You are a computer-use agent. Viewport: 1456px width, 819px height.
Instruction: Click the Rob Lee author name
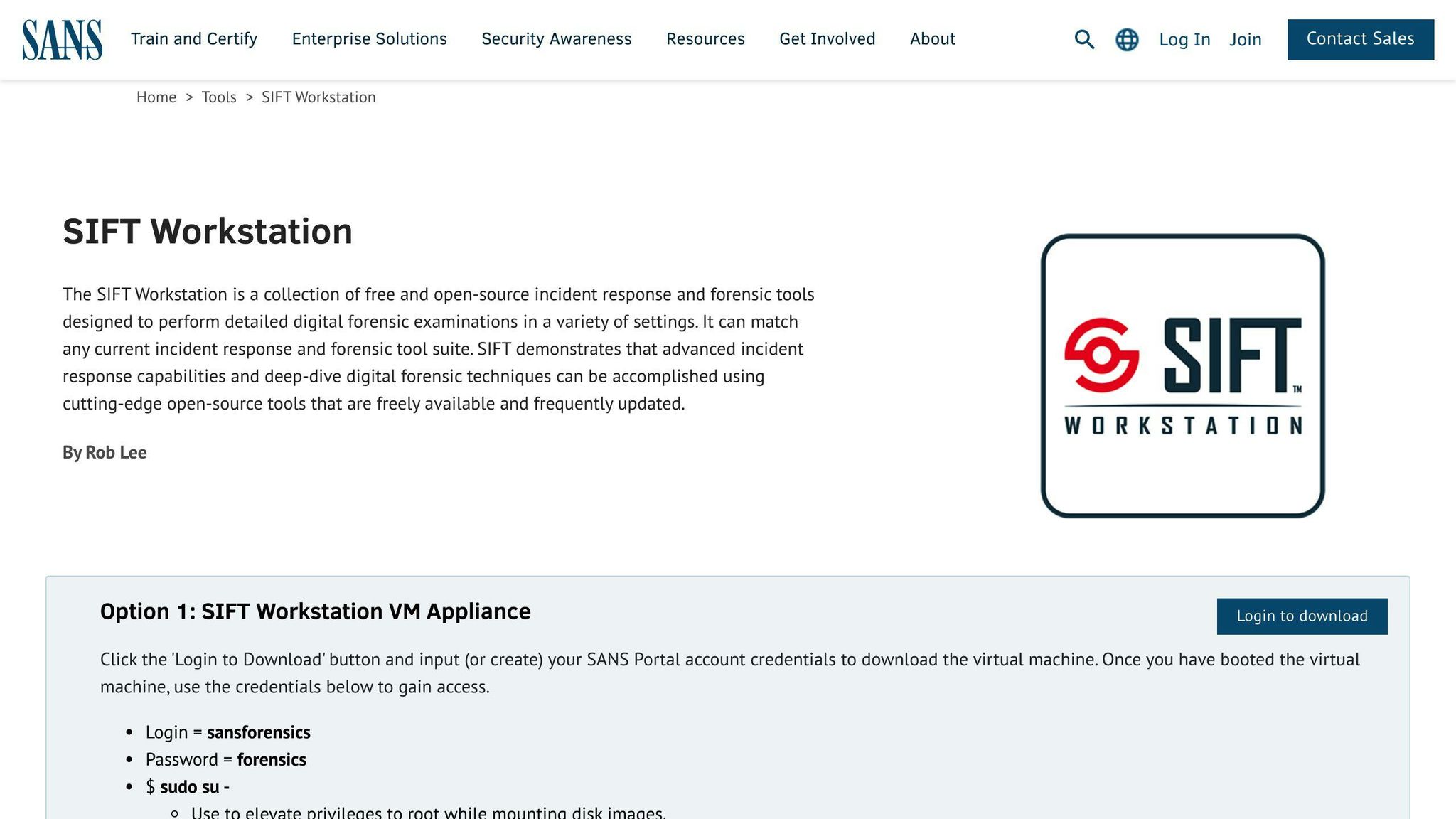tap(116, 453)
